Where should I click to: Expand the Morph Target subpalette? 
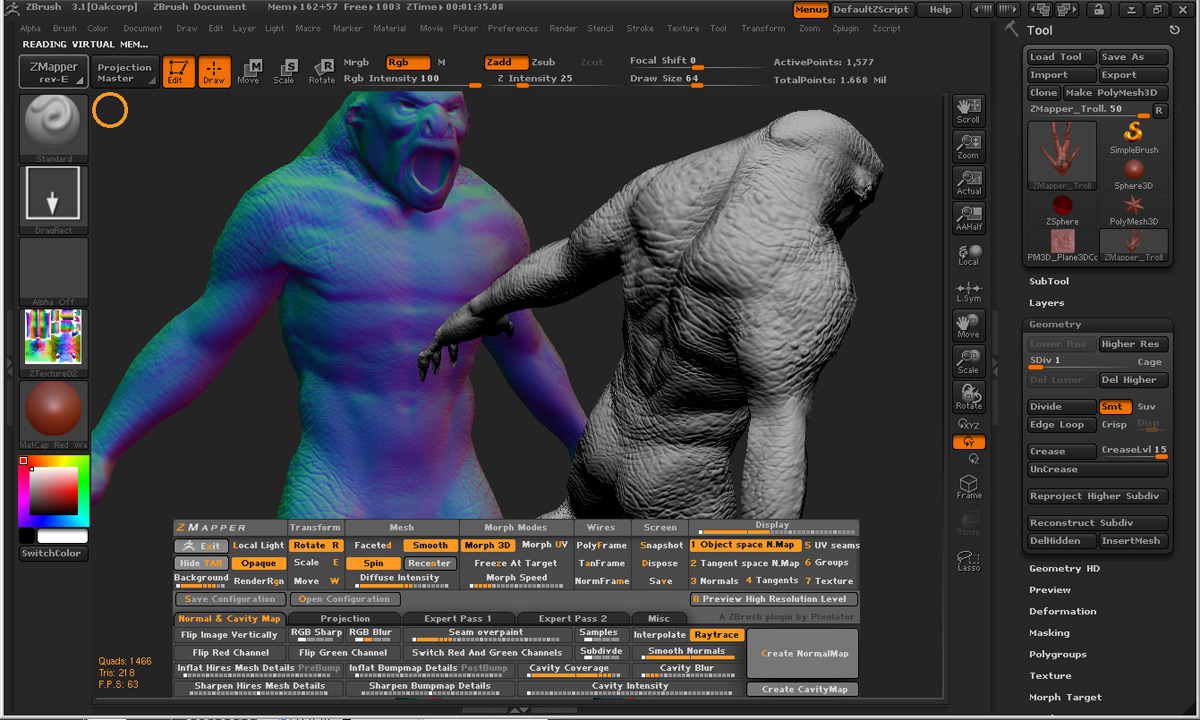click(x=1065, y=697)
